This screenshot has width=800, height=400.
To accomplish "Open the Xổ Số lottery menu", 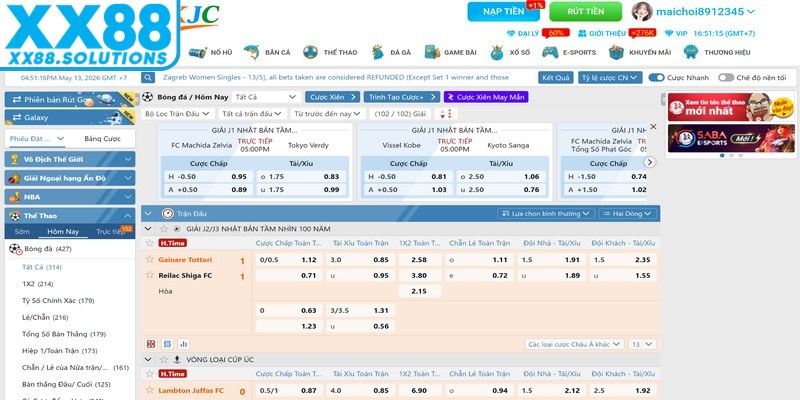I will [x=510, y=52].
